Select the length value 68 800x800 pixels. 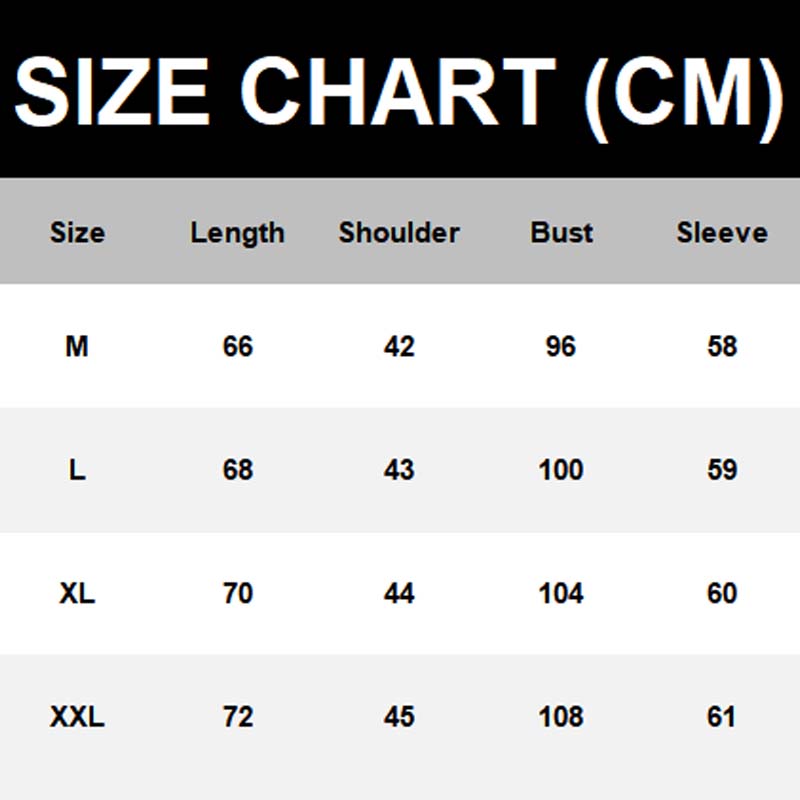[x=238, y=470]
